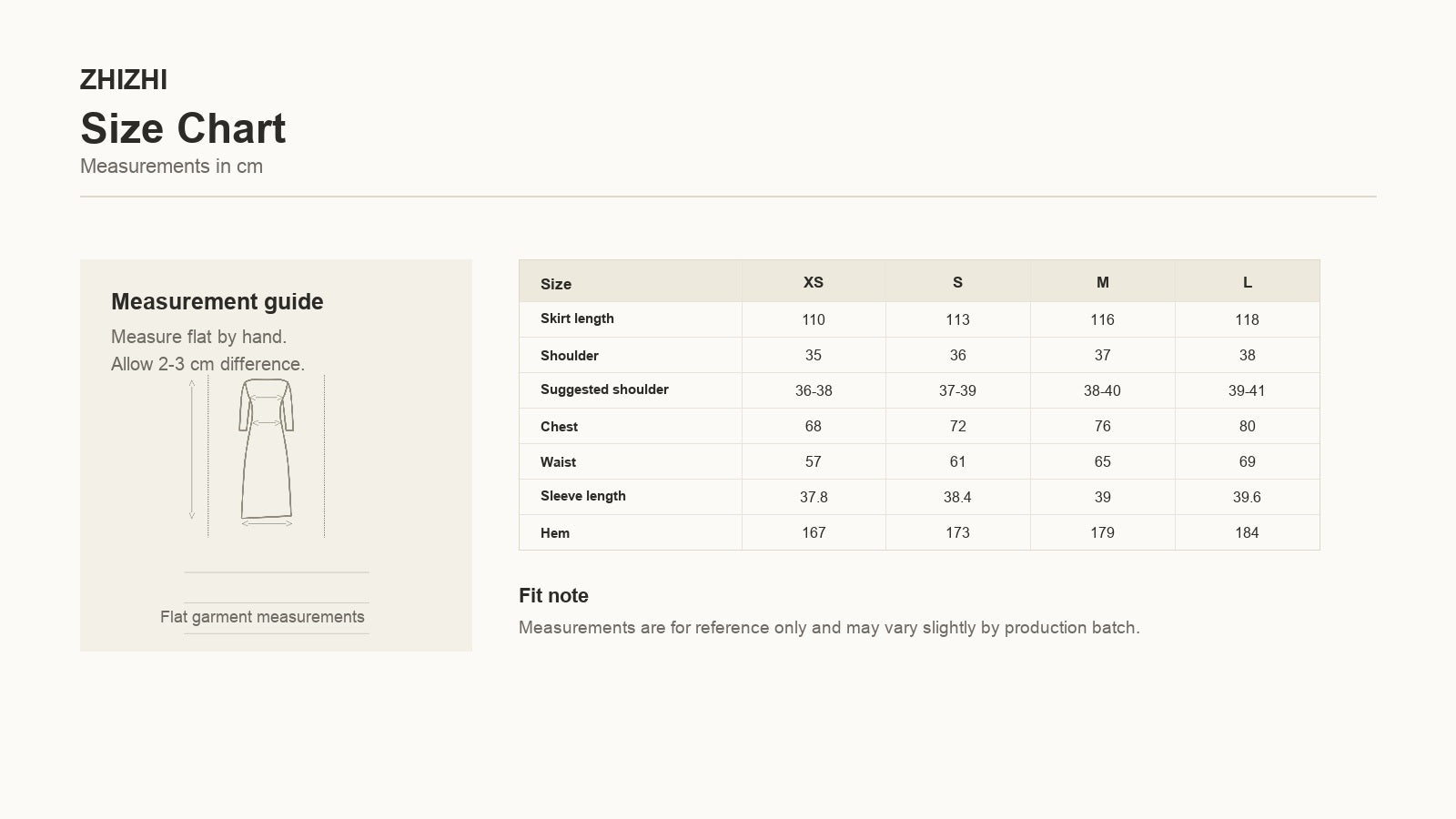Click the Skirt length row label
The image size is (1456, 819).
(x=577, y=318)
